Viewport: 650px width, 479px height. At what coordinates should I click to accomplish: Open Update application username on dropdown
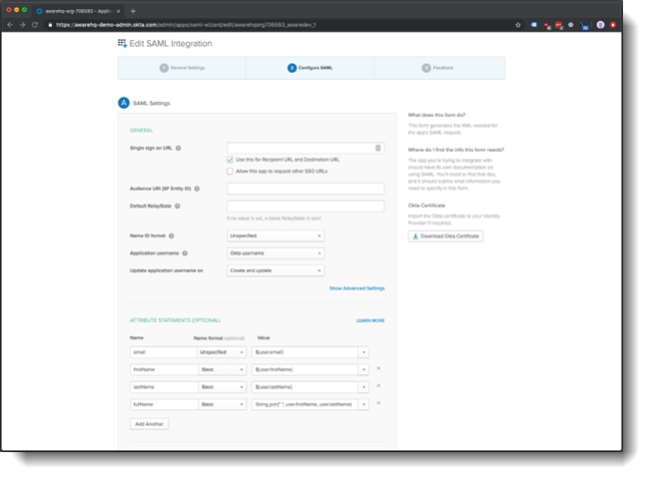click(276, 270)
